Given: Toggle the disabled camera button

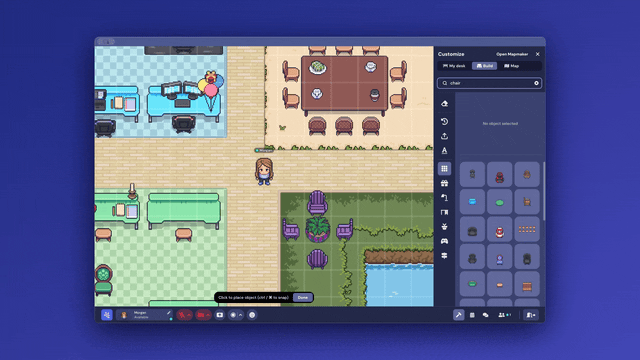Looking at the screenshot, I should point(201,315).
